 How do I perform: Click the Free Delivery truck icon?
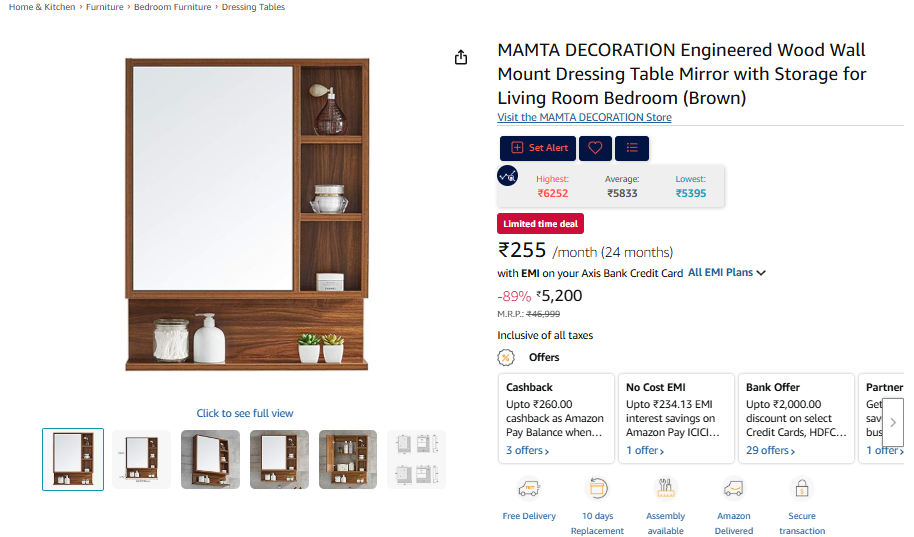[529, 489]
